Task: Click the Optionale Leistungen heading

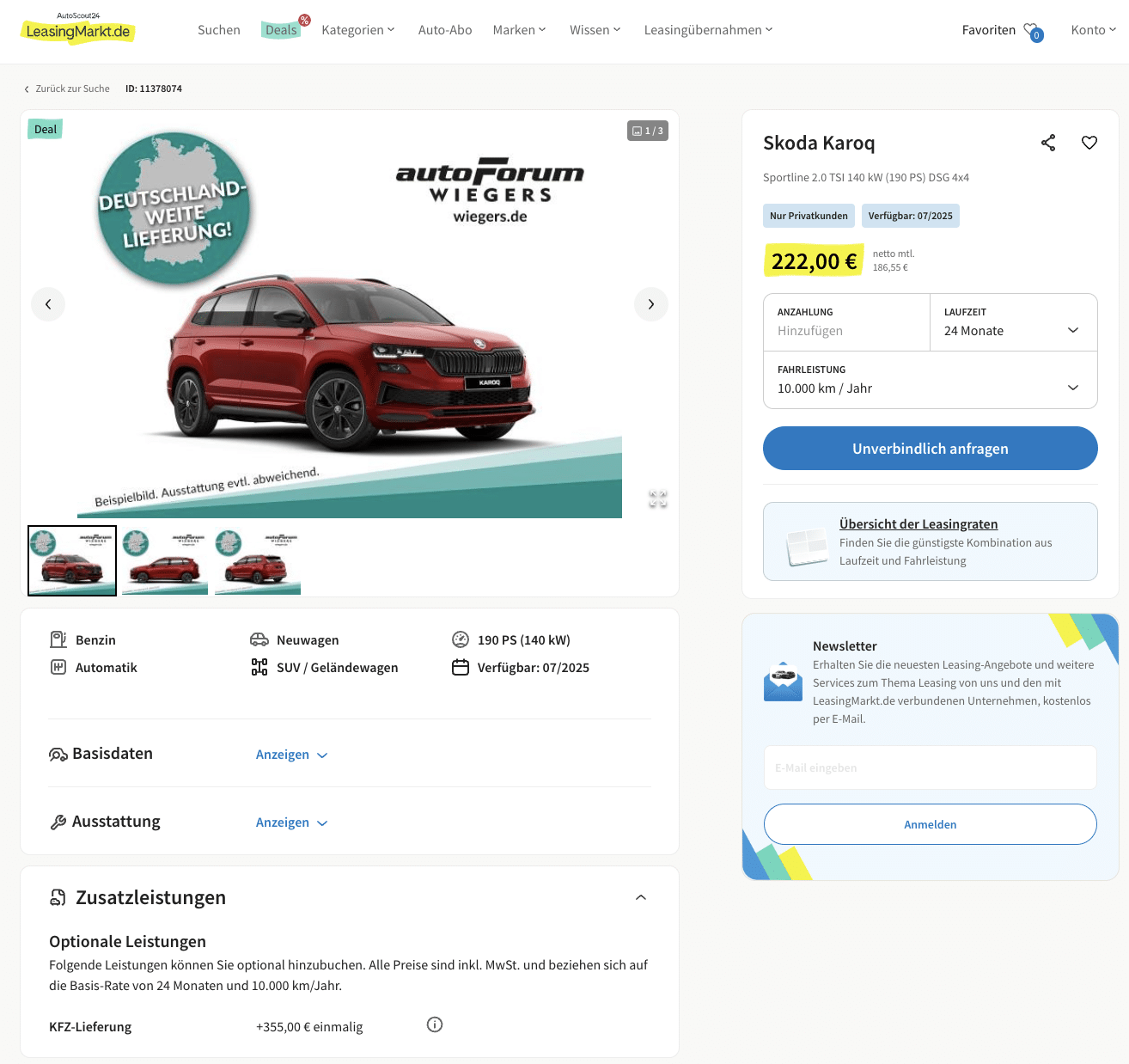Action: pyautogui.click(x=127, y=941)
